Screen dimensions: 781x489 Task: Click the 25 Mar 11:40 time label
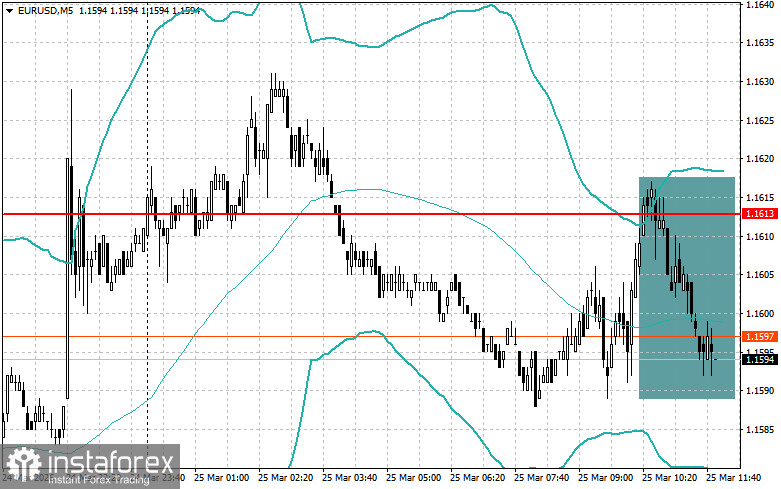[733, 478]
